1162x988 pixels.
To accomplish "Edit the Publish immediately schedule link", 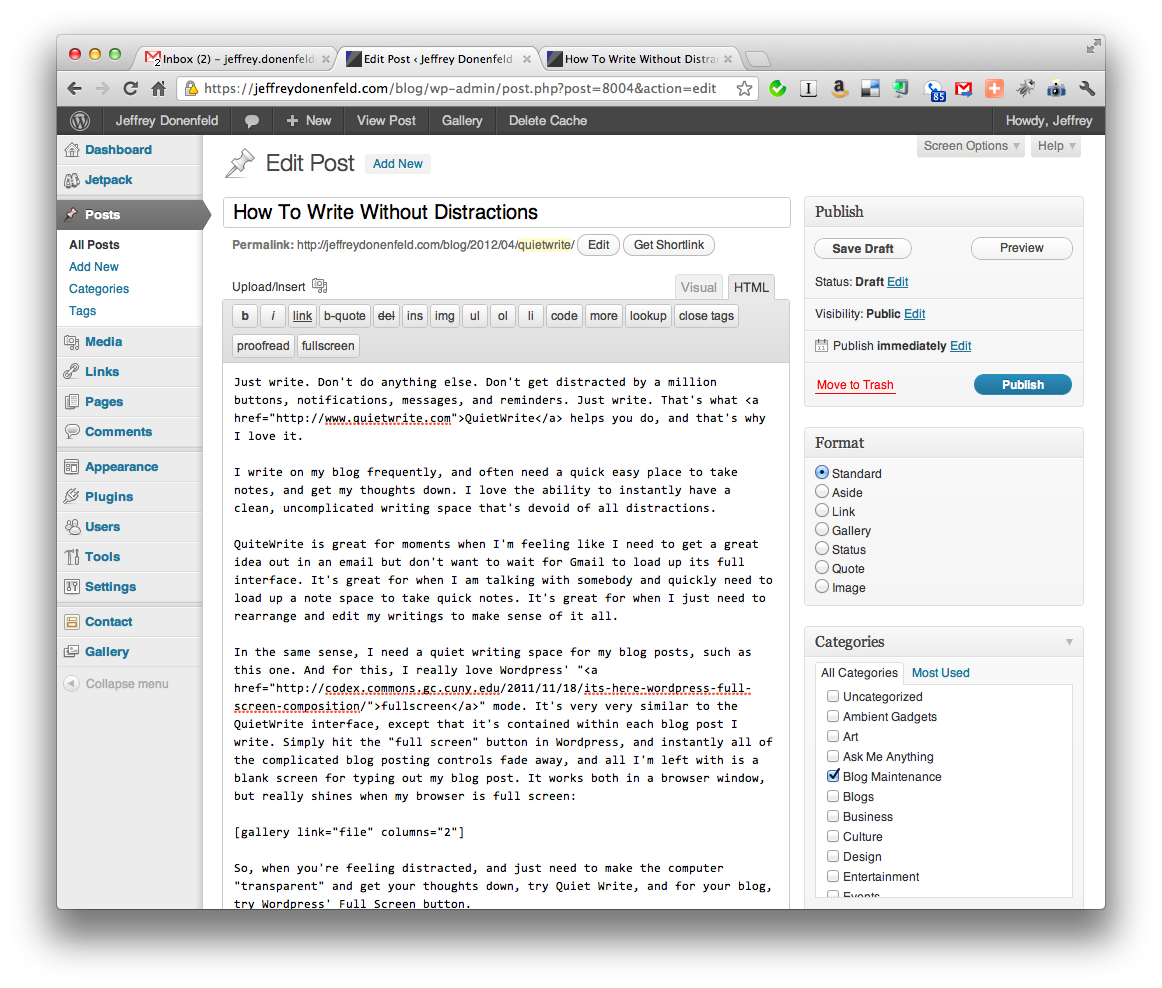I will point(960,346).
